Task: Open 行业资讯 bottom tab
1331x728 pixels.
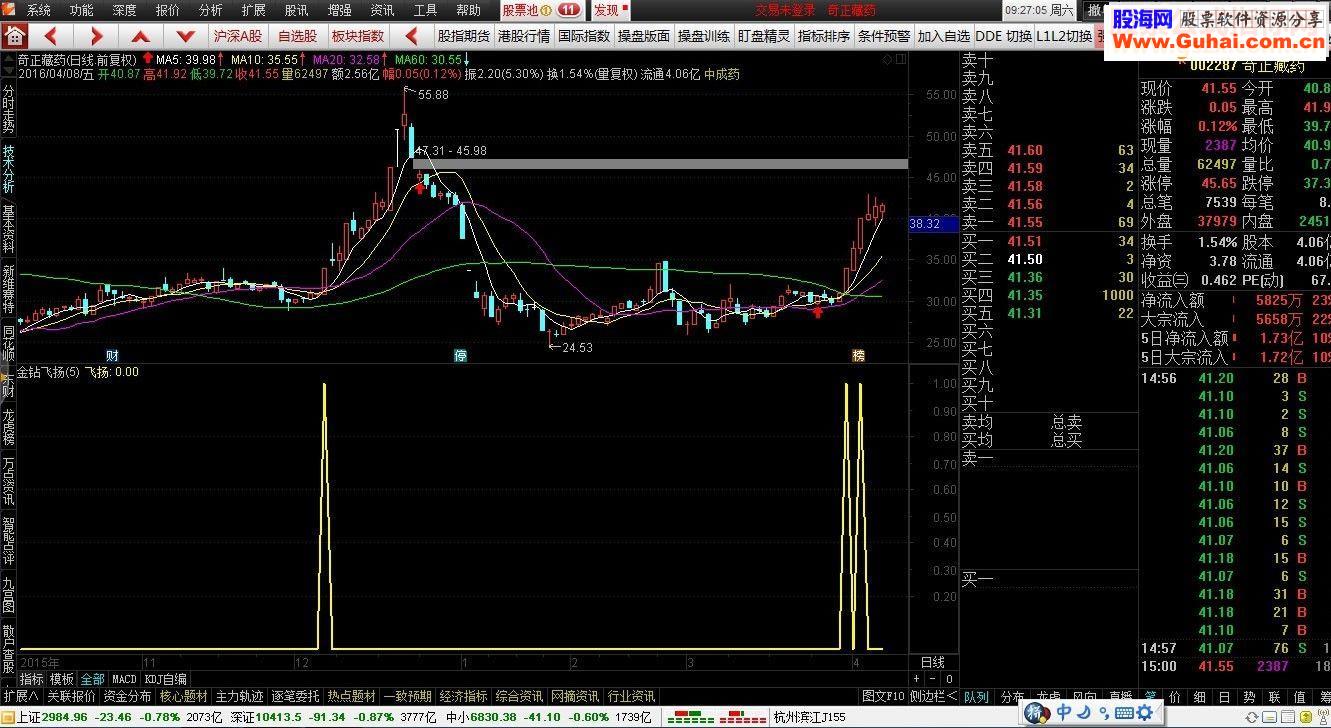Action: [x=631, y=696]
